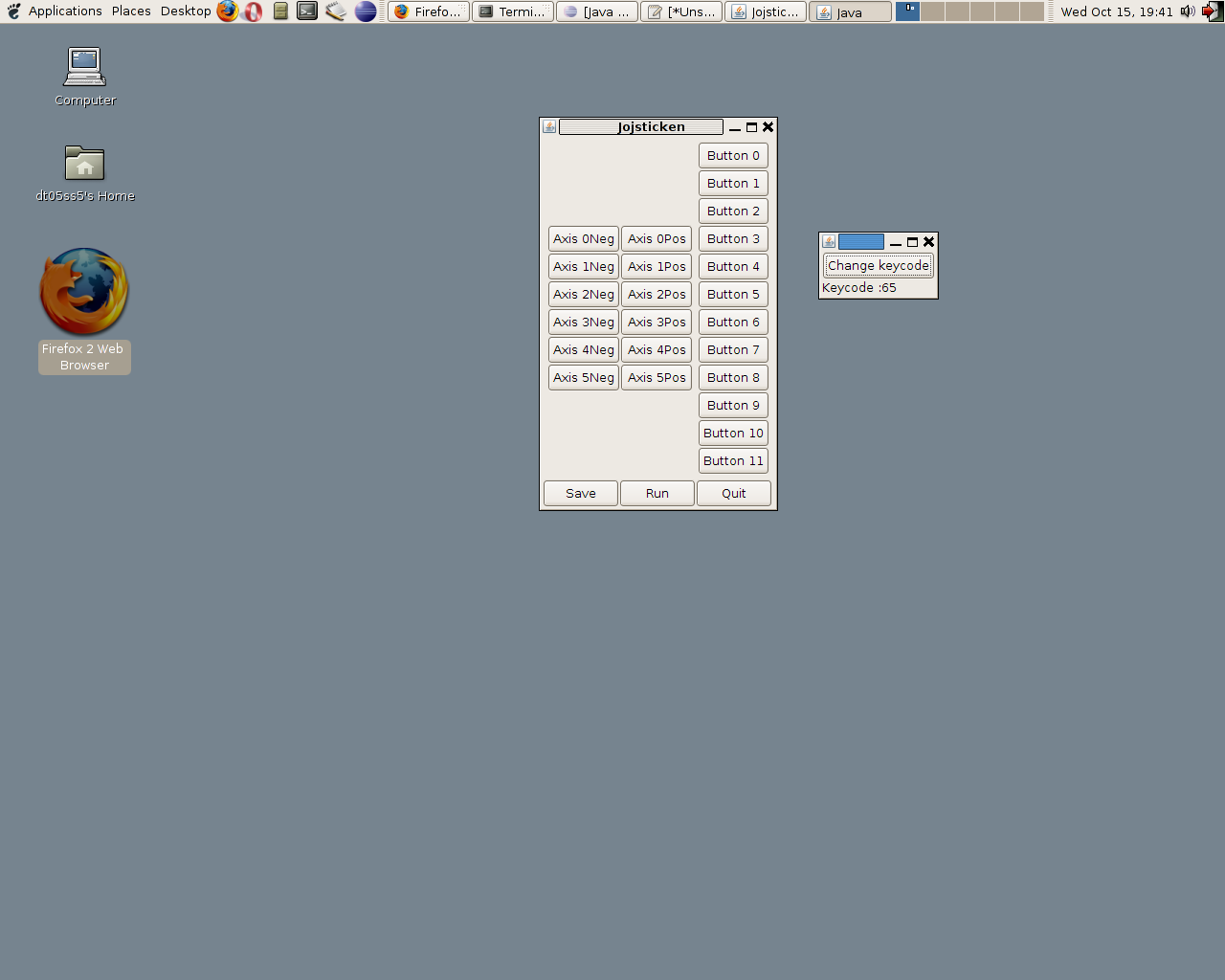Click the Save button in Jojsticken
The height and width of the screenshot is (980, 1225).
click(581, 494)
